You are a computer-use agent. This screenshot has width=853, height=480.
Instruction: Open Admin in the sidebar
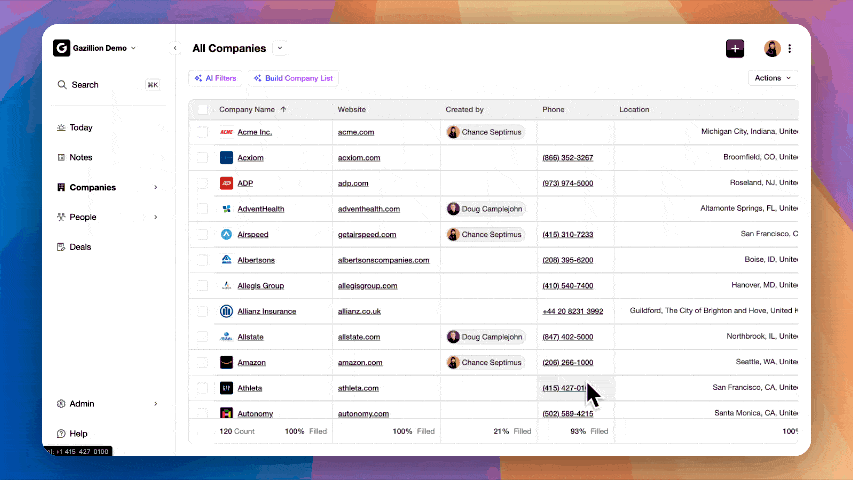coord(82,404)
